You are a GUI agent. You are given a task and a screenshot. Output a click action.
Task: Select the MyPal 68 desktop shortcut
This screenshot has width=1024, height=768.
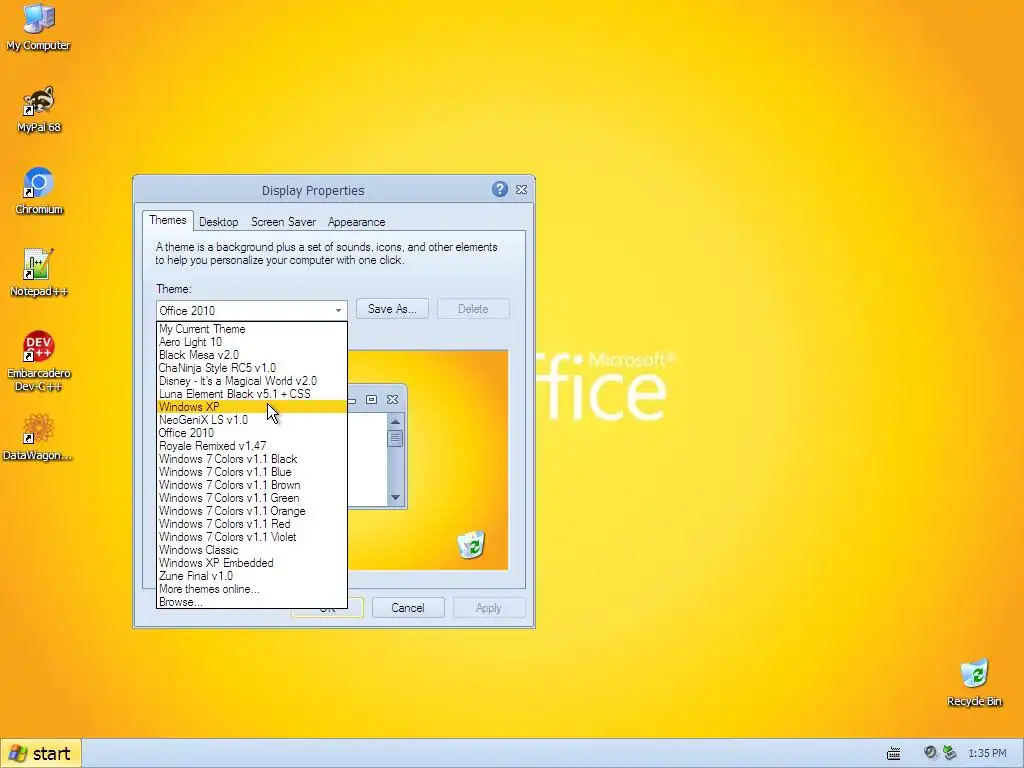pyautogui.click(x=39, y=109)
